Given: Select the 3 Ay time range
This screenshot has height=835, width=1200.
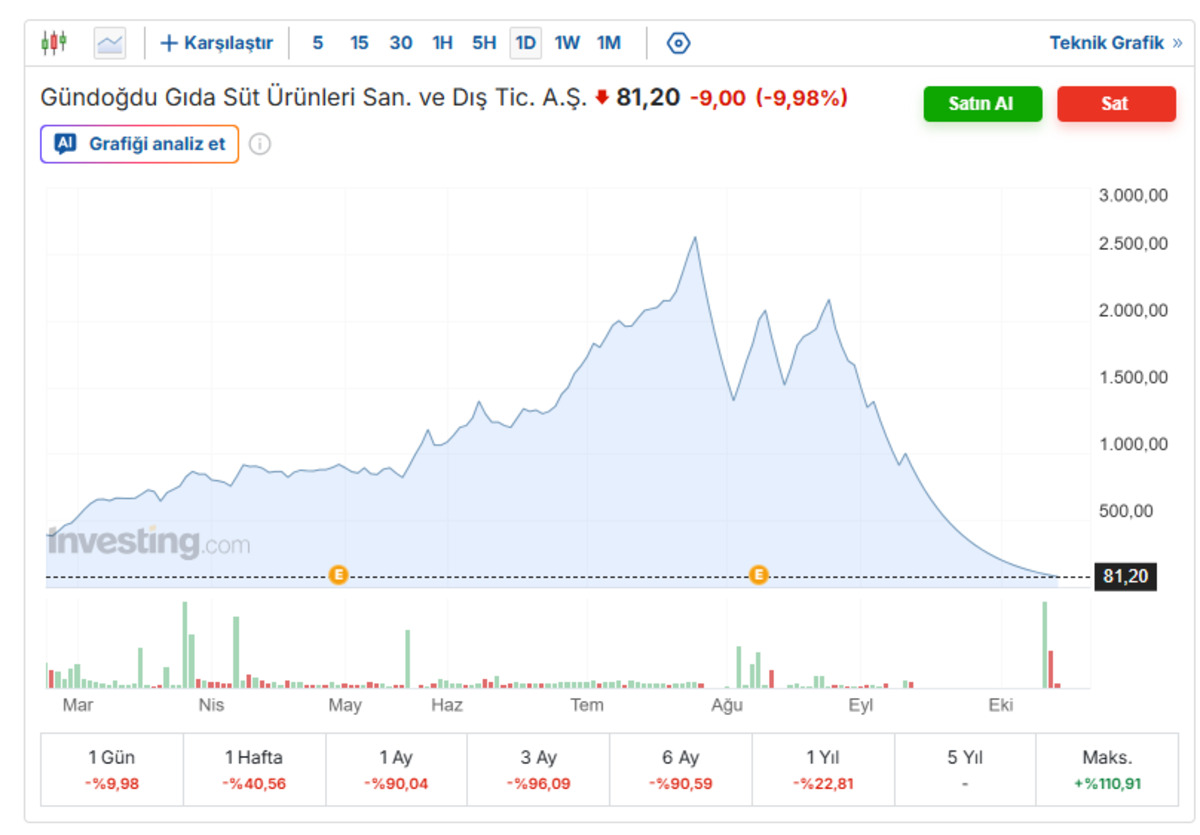Looking at the screenshot, I should (538, 770).
